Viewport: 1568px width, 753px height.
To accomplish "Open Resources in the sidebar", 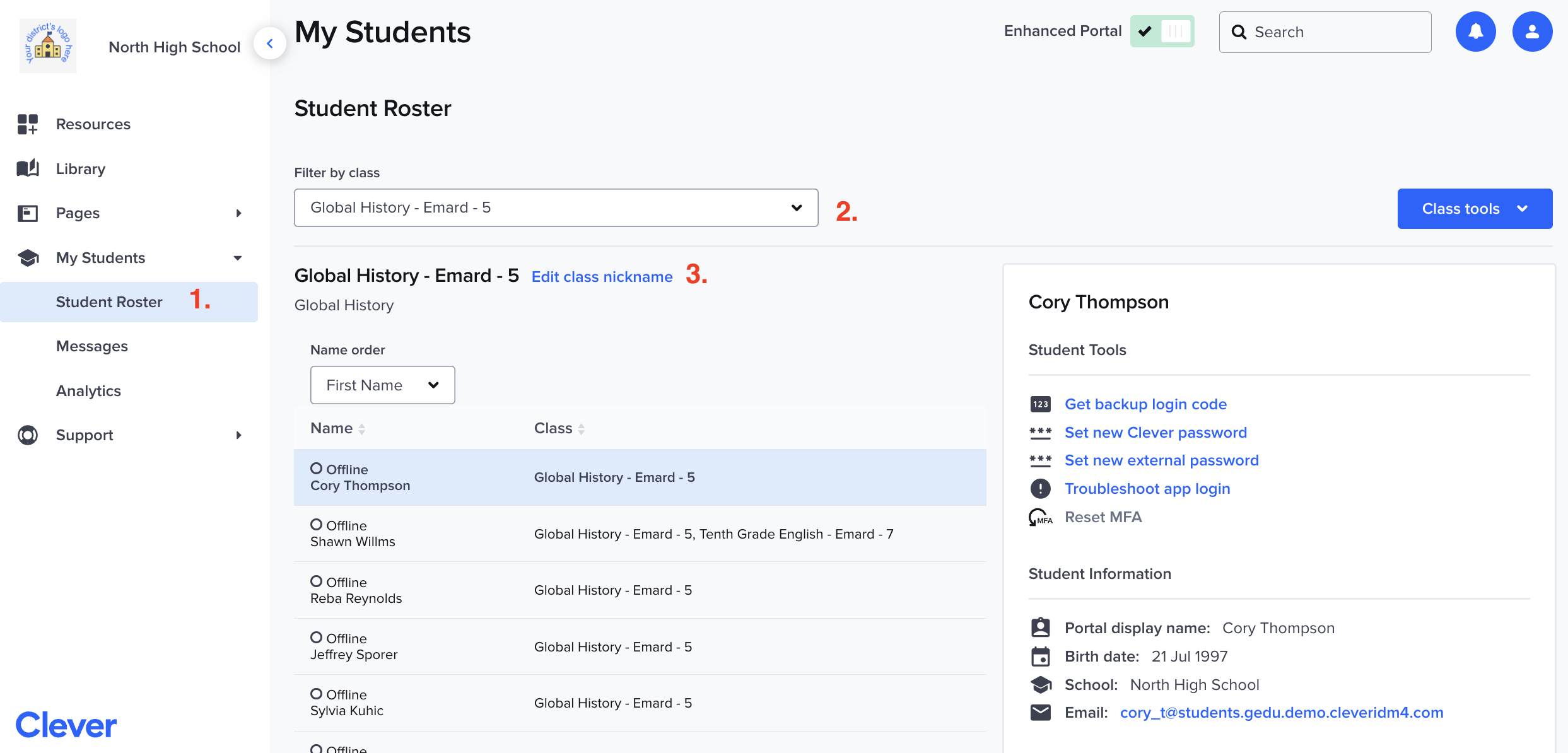I will tap(93, 124).
